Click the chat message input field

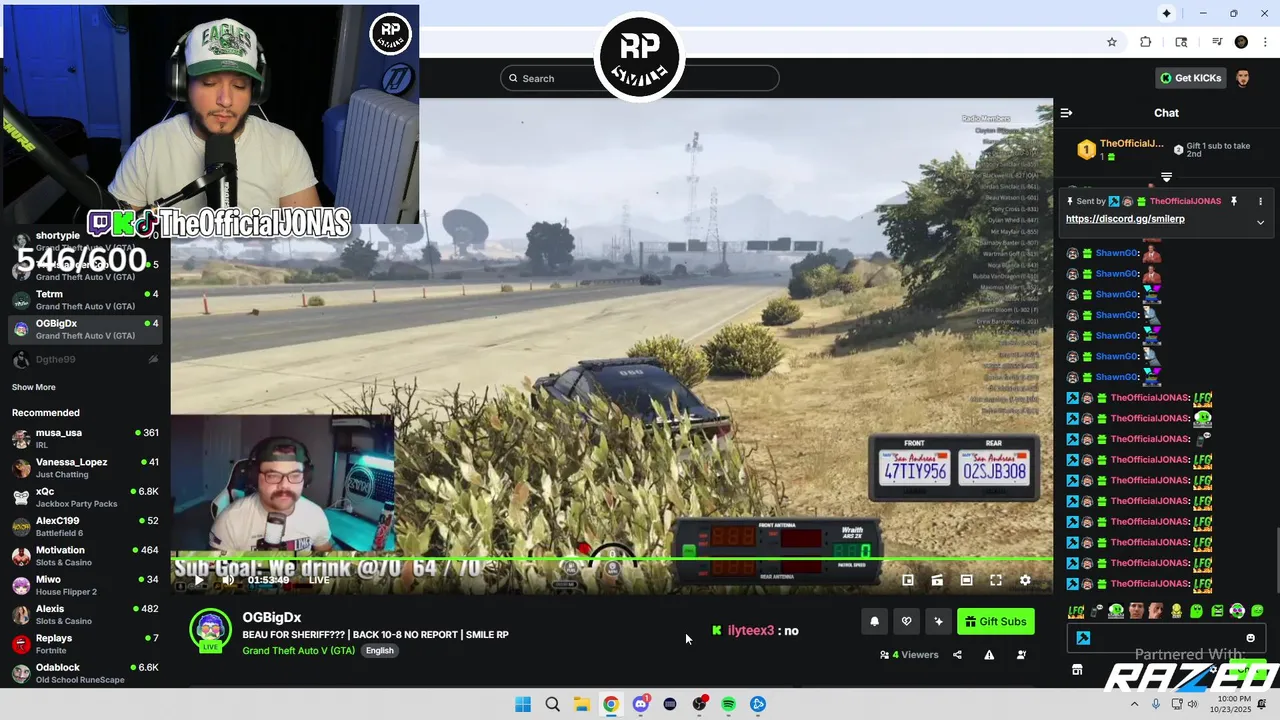point(1166,638)
